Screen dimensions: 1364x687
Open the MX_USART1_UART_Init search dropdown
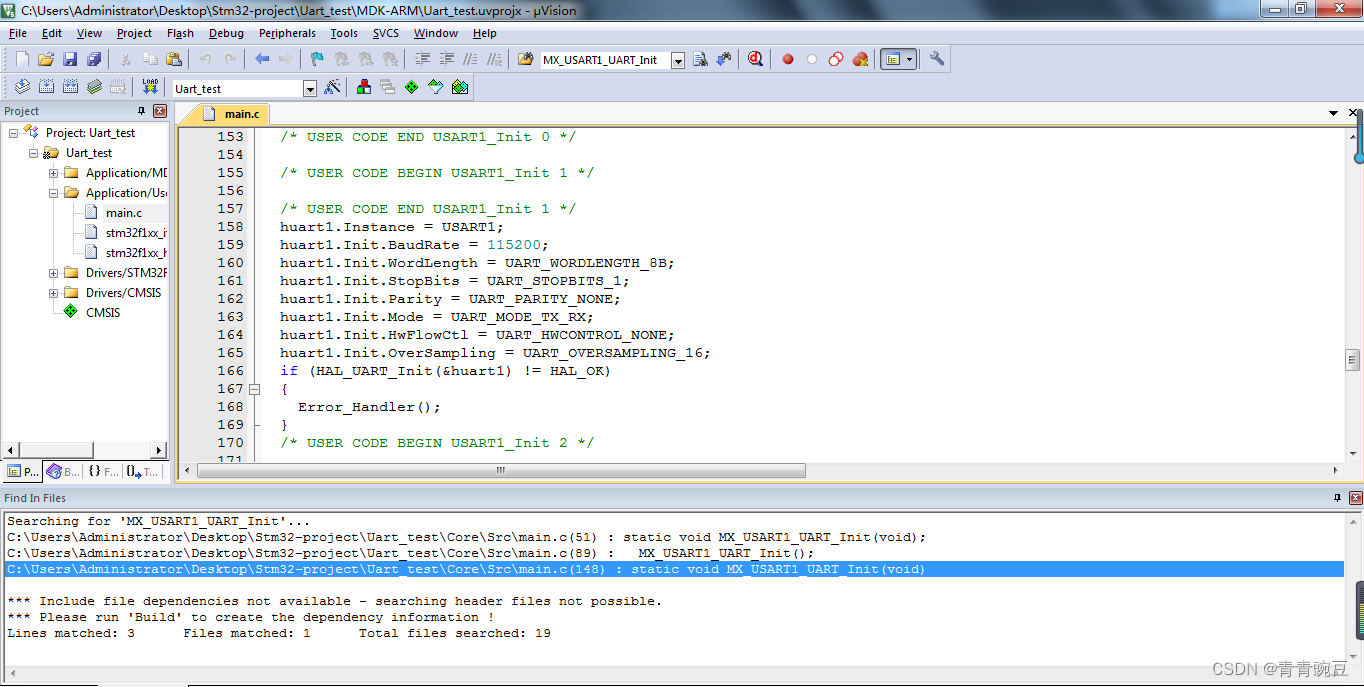[677, 61]
